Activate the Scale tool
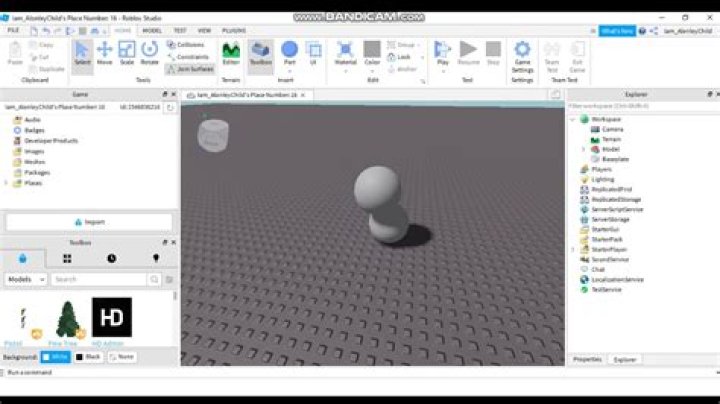Image resolution: width=720 pixels, height=404 pixels. coord(127,53)
